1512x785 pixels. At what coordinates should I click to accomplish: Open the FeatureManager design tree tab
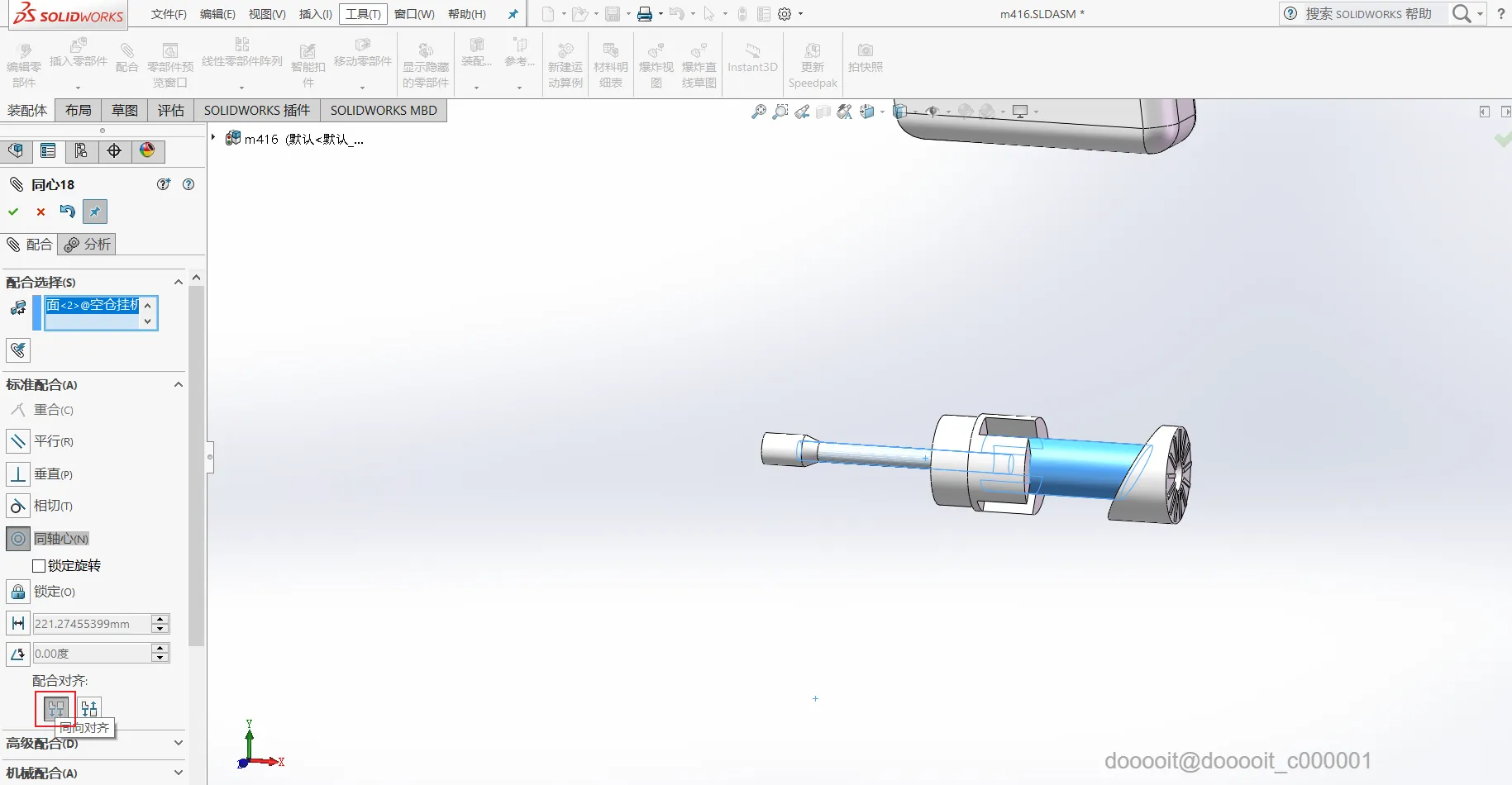16,150
